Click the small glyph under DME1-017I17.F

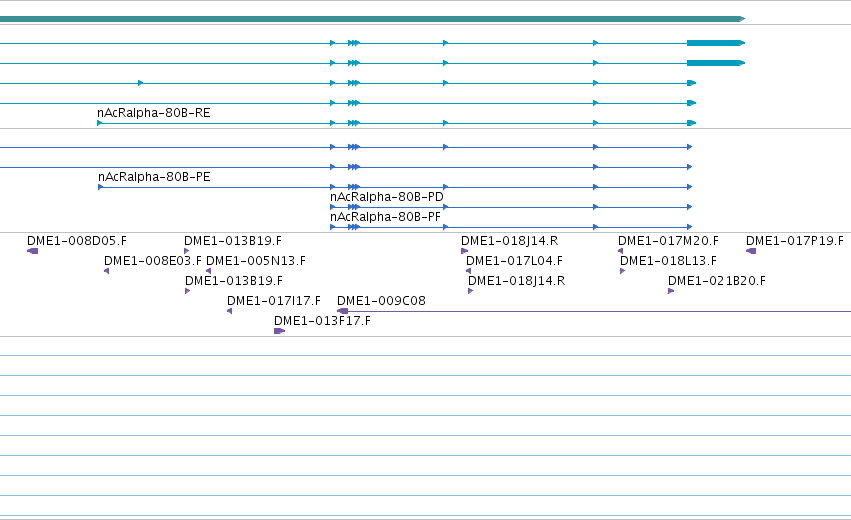click(x=230, y=311)
